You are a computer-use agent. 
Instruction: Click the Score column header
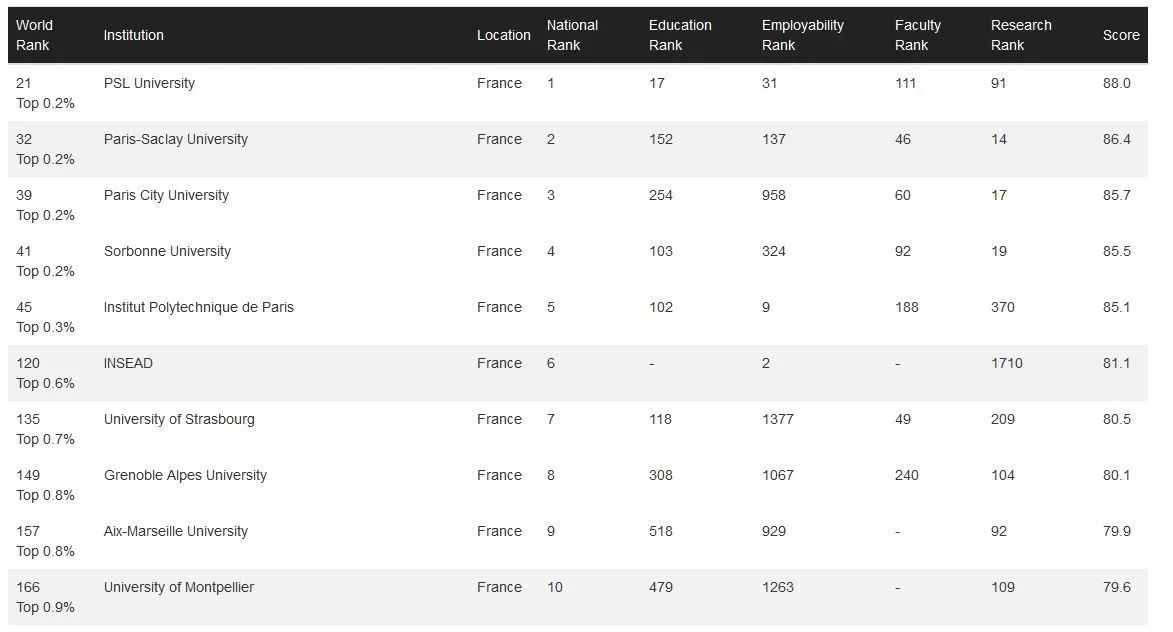coord(1120,35)
